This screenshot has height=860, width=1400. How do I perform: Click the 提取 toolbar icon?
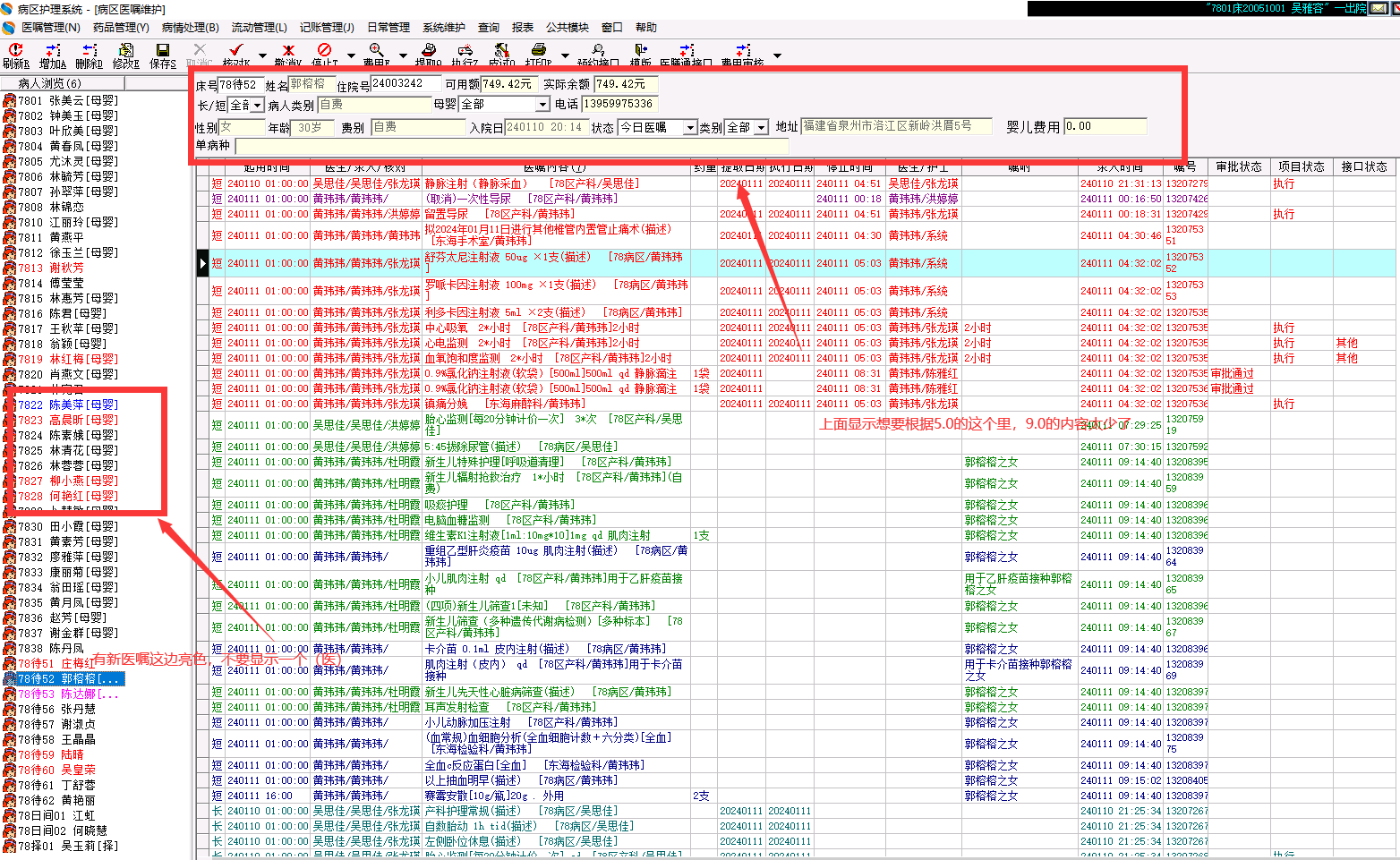429,50
